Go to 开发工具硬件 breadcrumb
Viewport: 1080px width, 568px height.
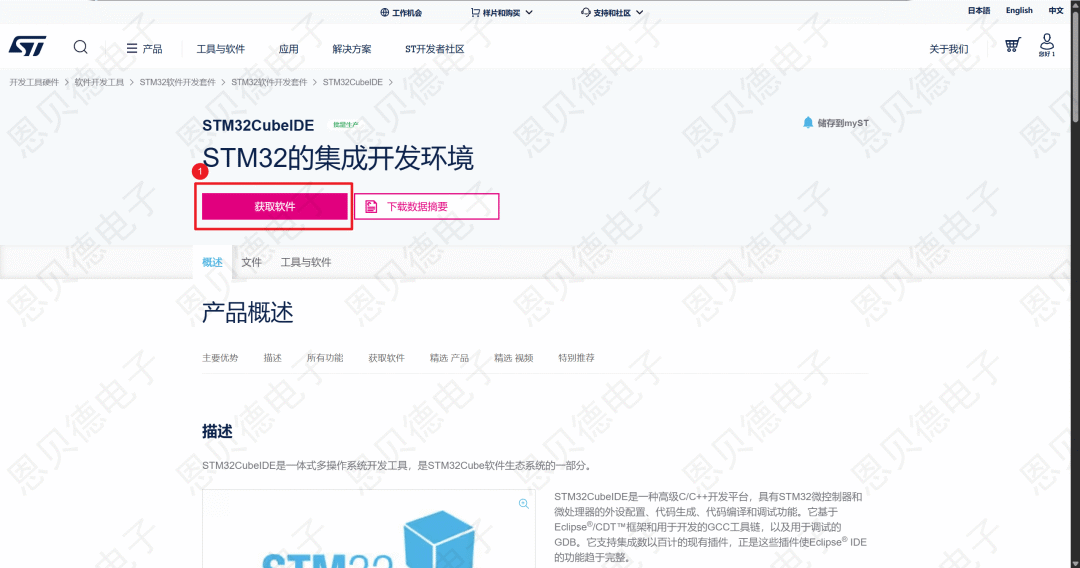(x=34, y=82)
